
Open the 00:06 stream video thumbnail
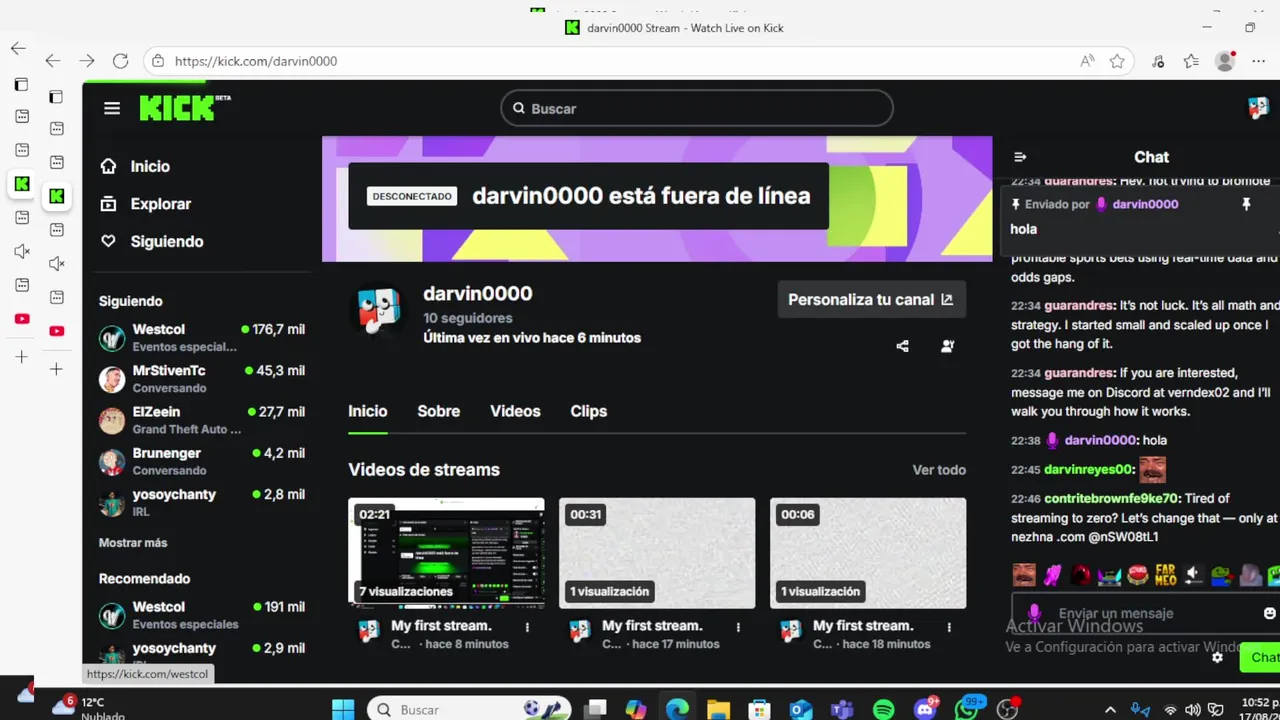point(868,553)
